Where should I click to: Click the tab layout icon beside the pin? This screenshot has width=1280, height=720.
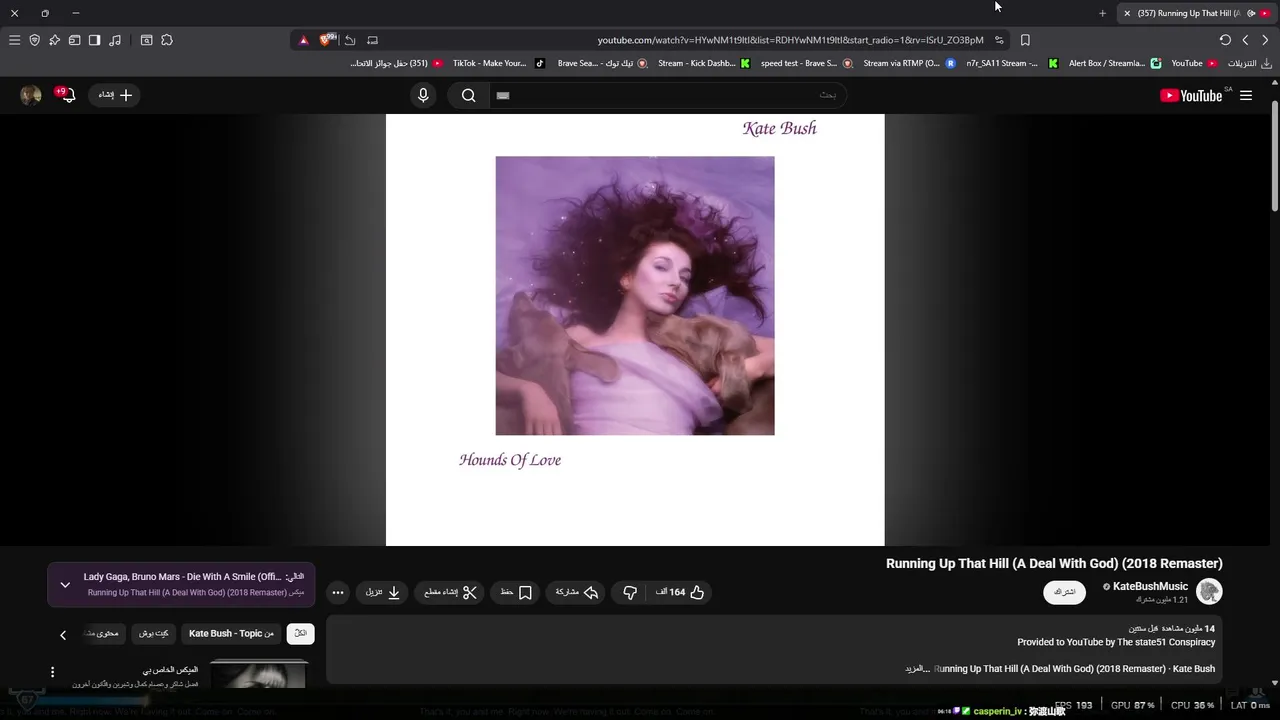coord(74,40)
